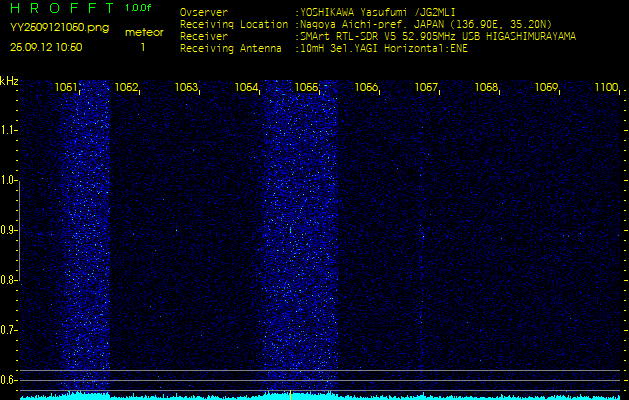Click the 1051 time marker
Viewport: 629px width, 400px height.
click(66, 87)
